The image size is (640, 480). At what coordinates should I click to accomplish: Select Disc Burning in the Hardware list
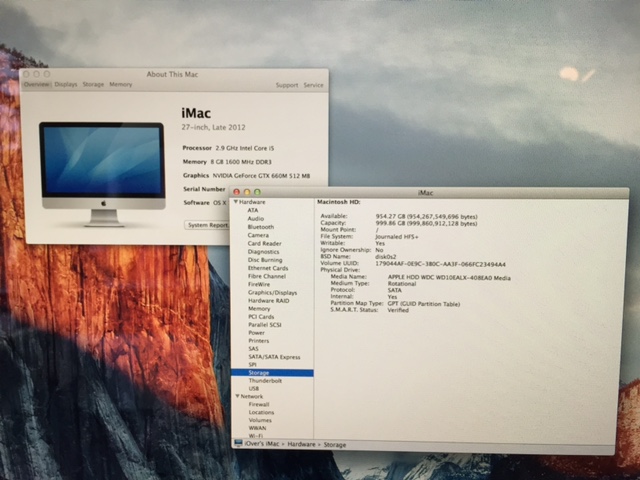coord(265,260)
